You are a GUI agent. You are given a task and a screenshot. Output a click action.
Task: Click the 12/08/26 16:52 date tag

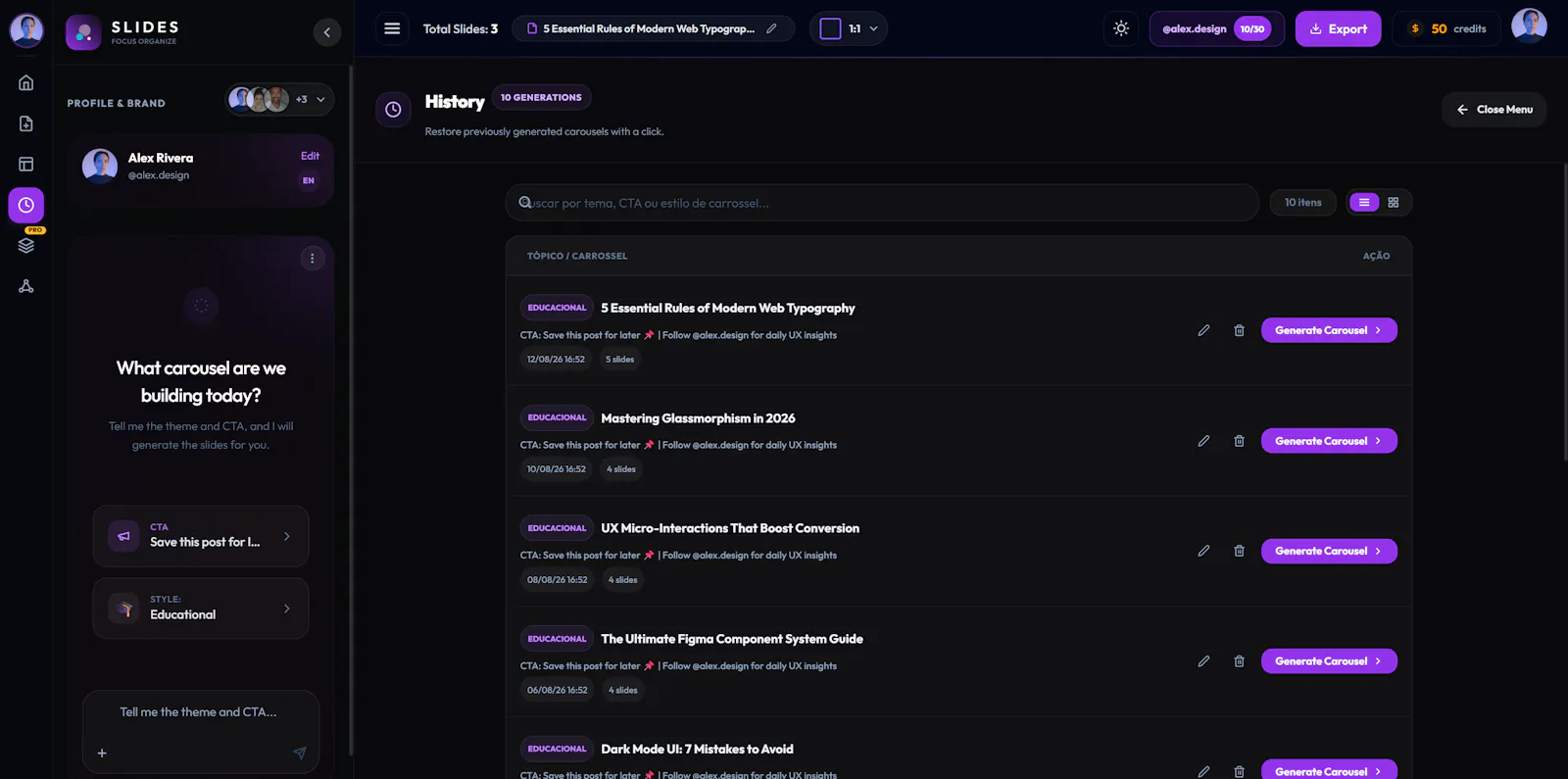coord(556,360)
